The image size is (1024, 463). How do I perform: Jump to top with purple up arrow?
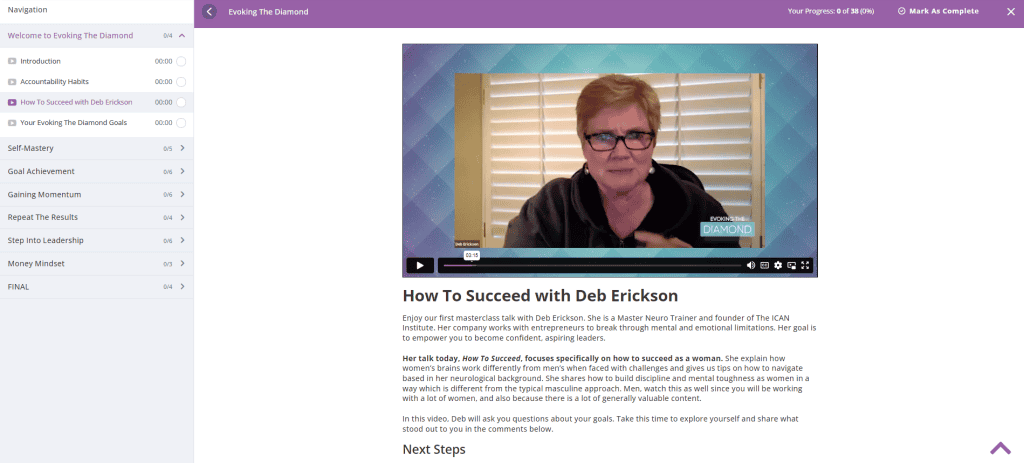(1000, 448)
